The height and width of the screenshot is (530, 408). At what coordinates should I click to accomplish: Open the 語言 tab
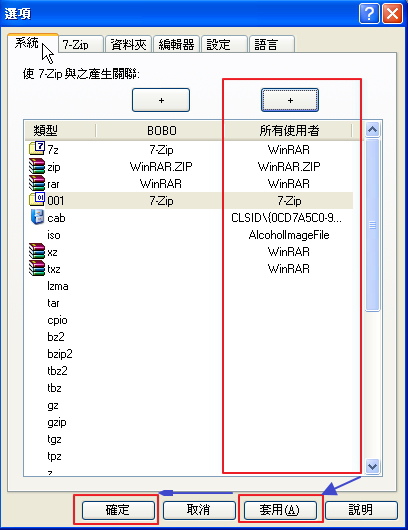tap(272, 45)
